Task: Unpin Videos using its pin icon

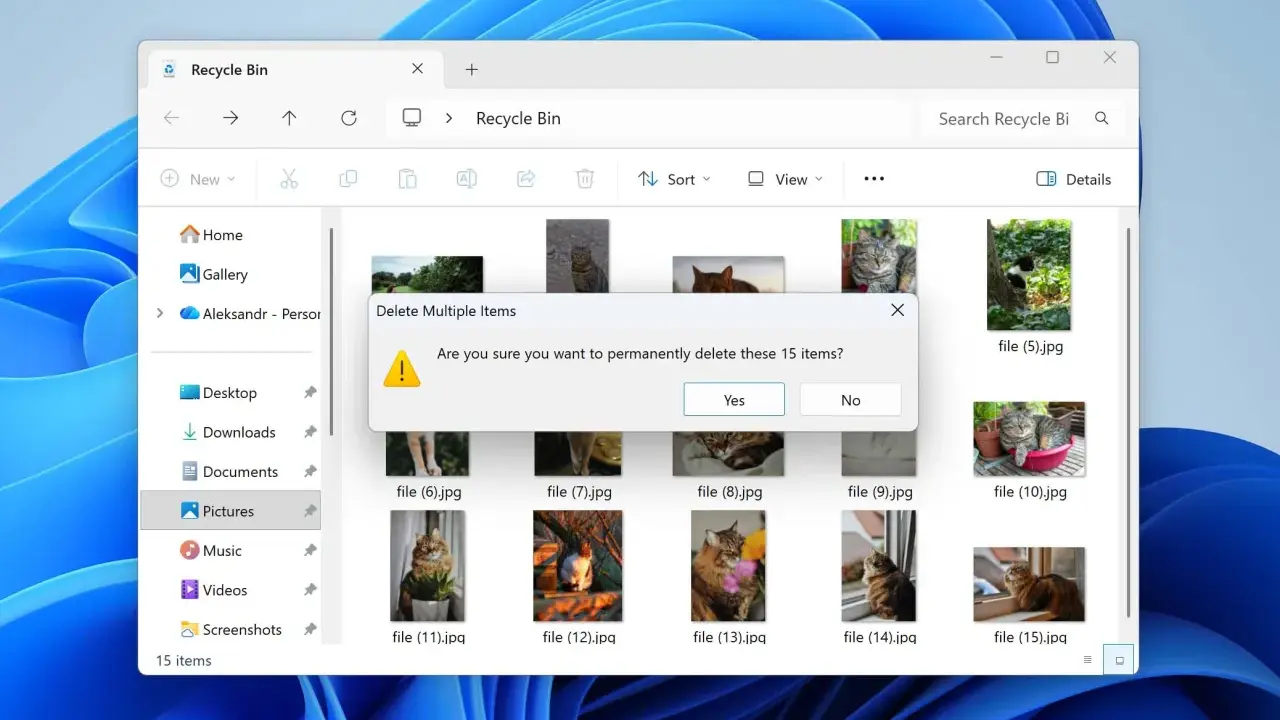Action: (310, 590)
